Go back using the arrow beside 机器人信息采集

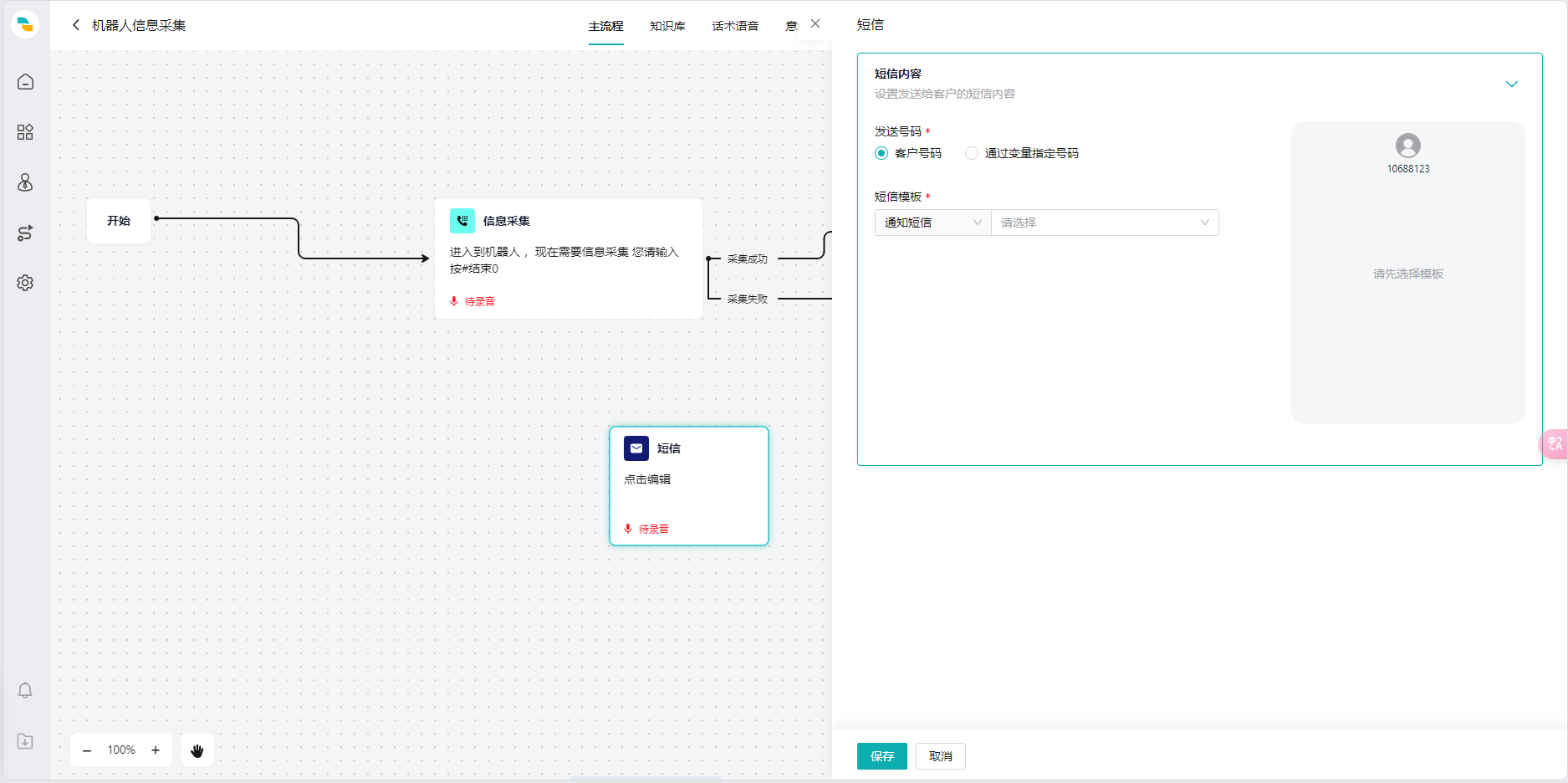click(76, 25)
